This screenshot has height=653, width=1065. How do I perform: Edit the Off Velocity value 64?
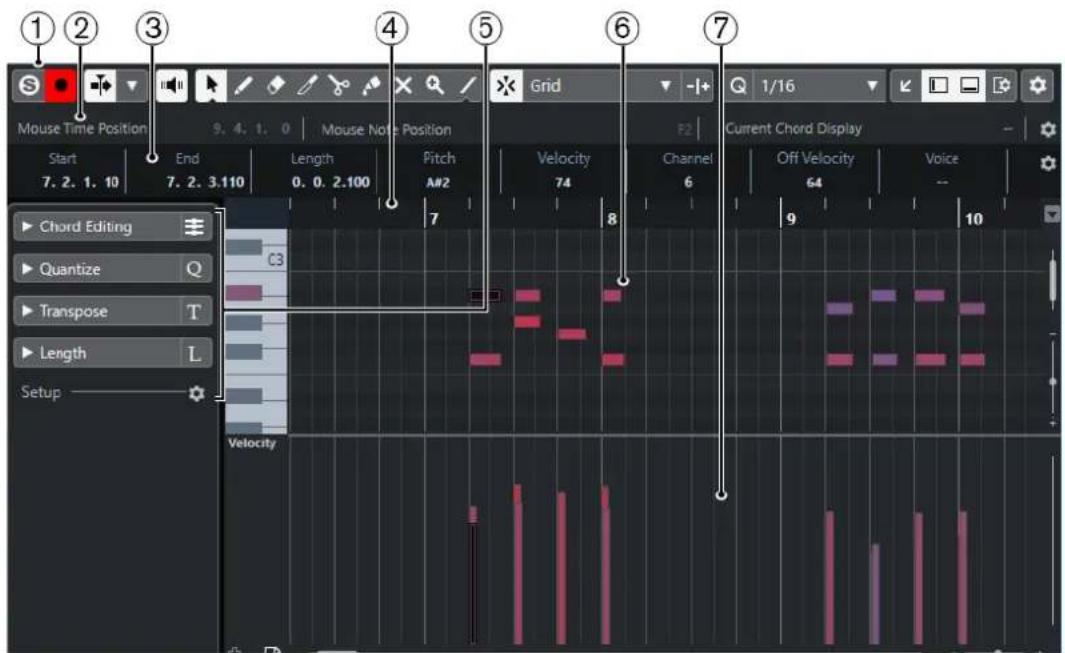[x=814, y=182]
